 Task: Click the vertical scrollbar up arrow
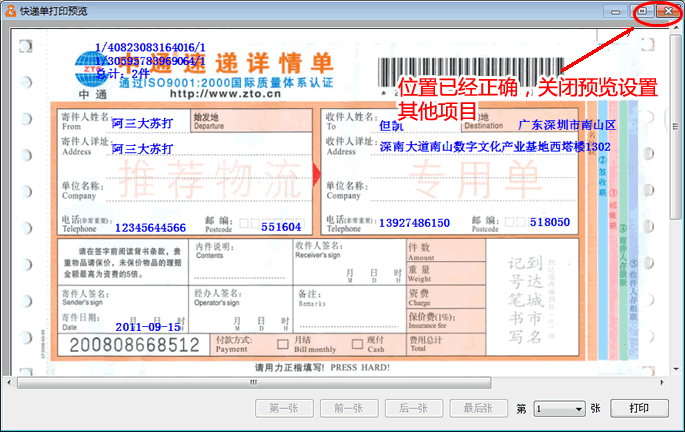676,29
